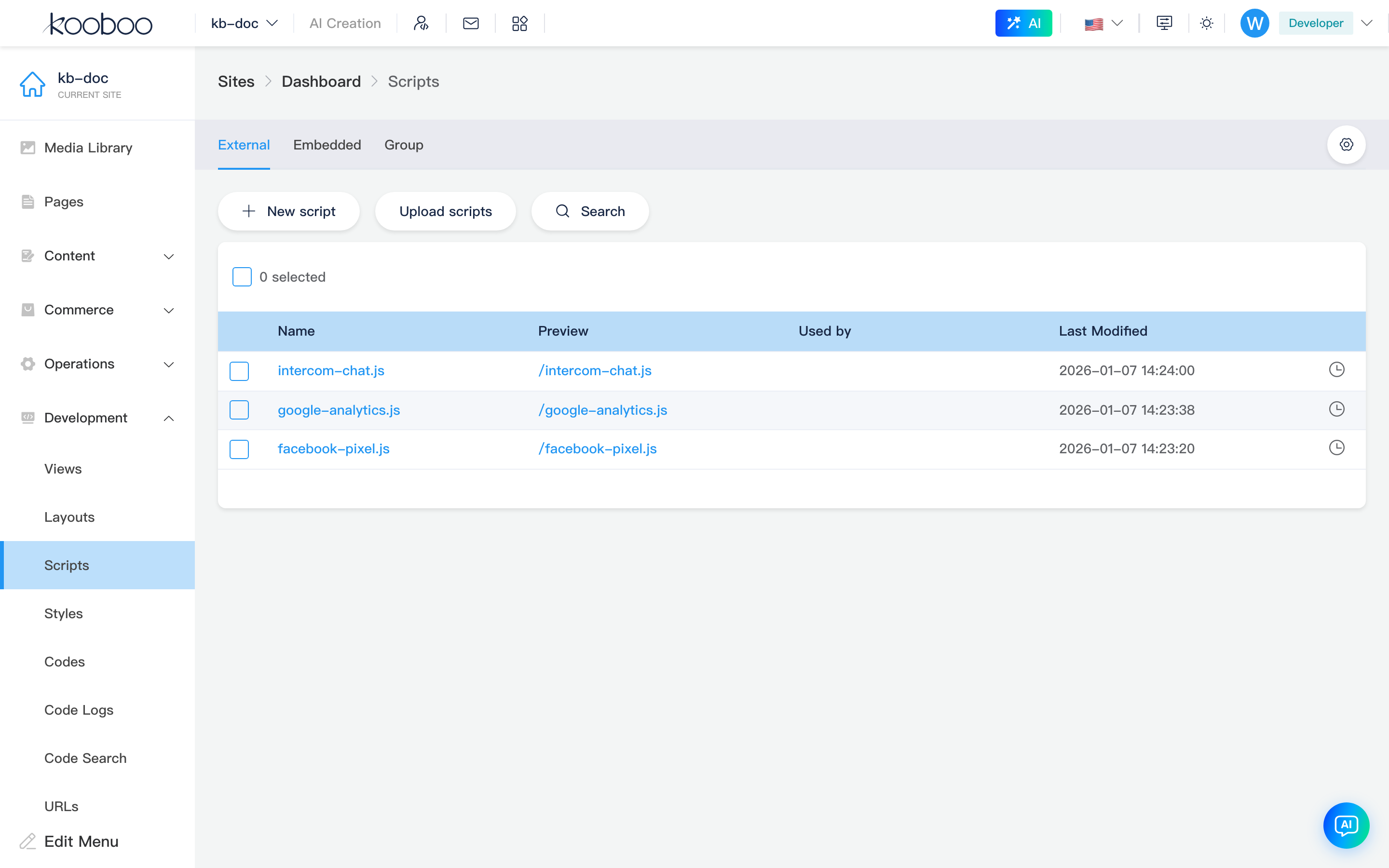Collapse the Development section

[97, 418]
